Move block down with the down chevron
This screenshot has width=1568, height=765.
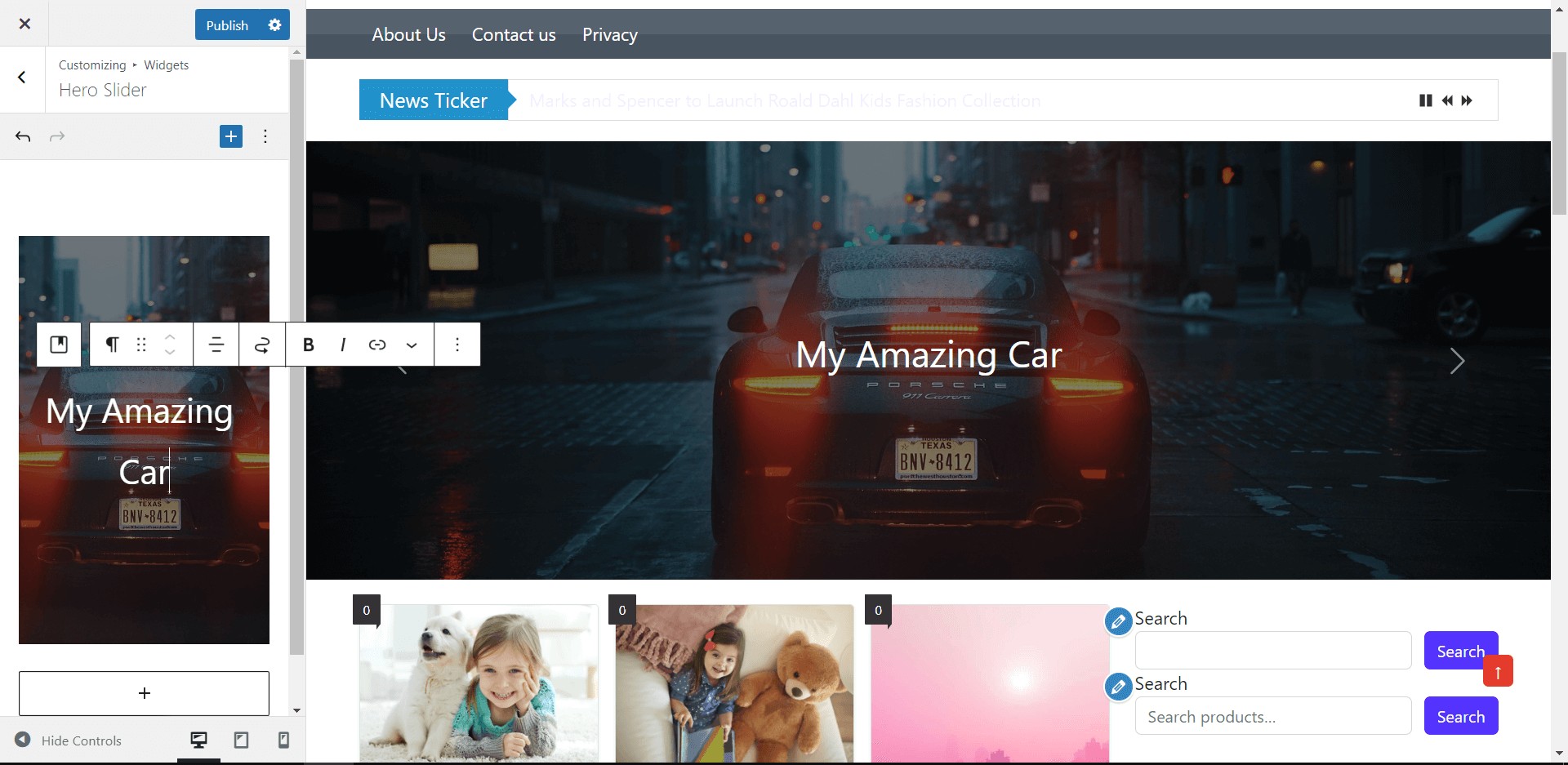click(x=170, y=353)
